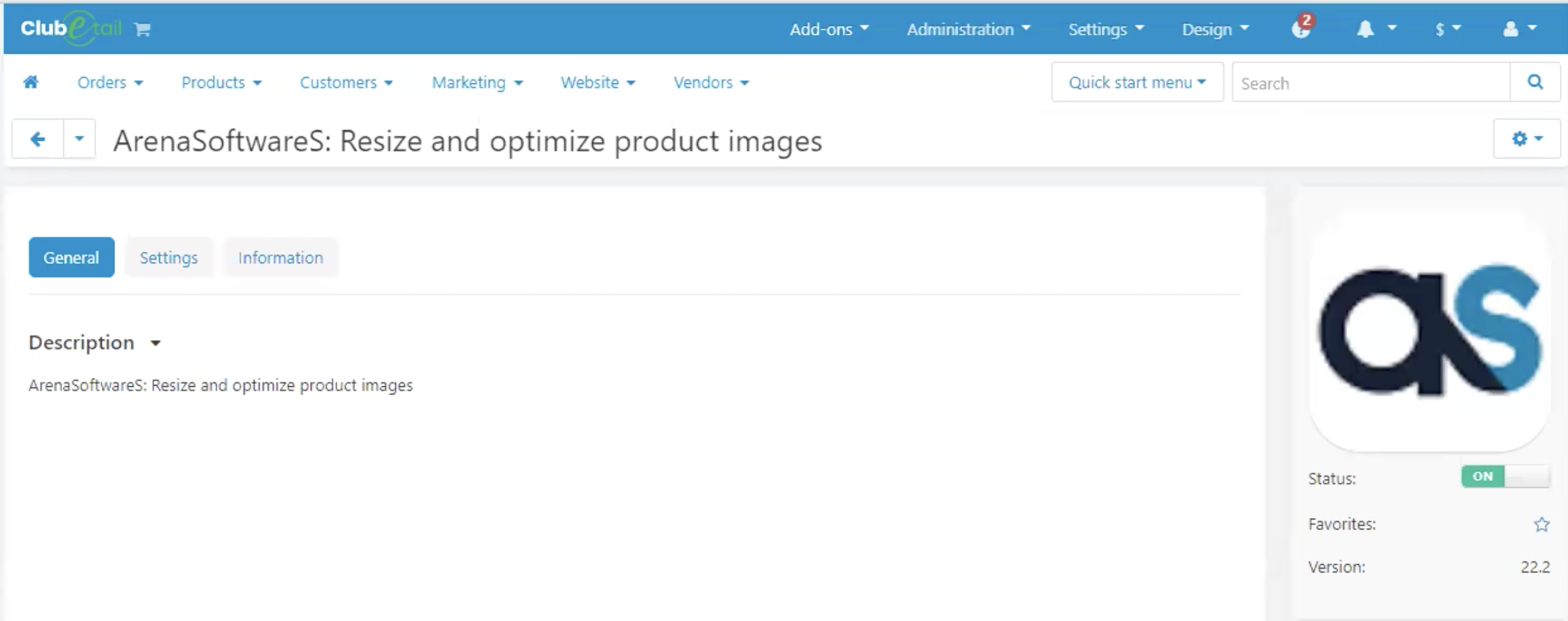This screenshot has height=621, width=1568.
Task: Expand the Administration menu
Action: coord(969,28)
